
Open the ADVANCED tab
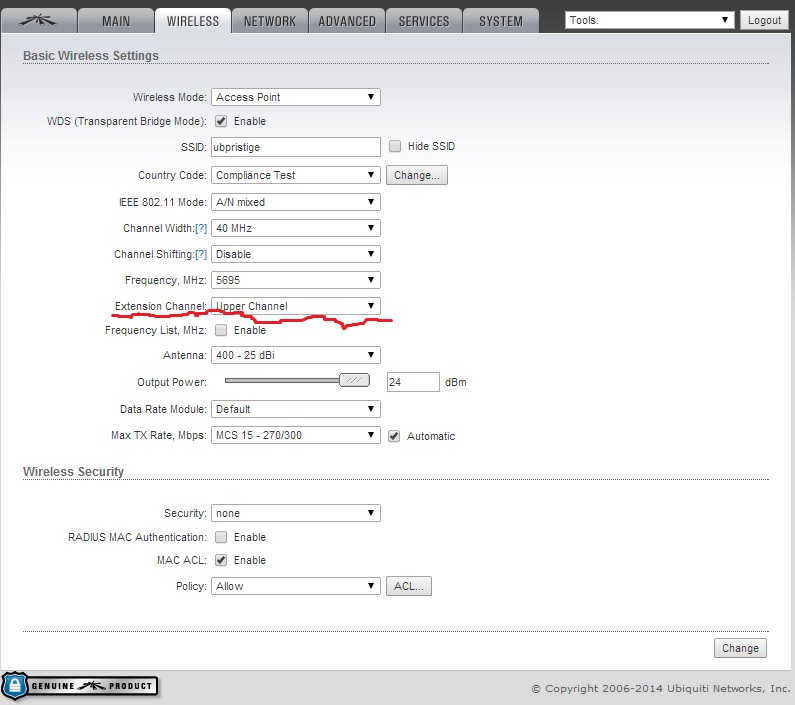pyautogui.click(x=347, y=21)
